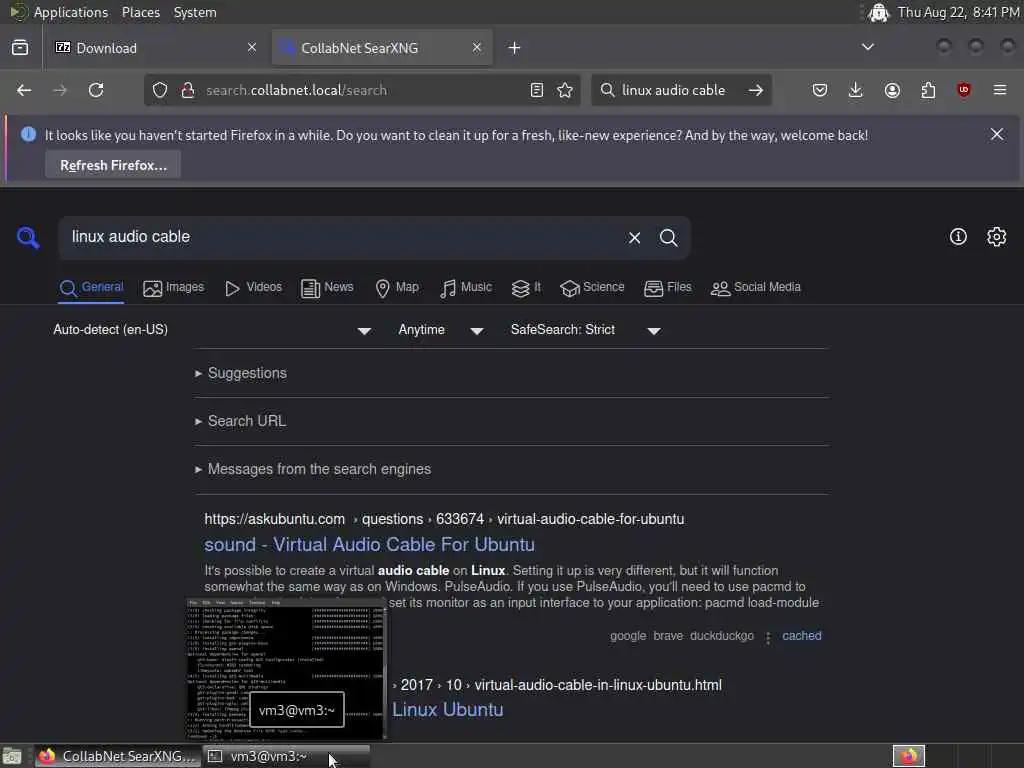Click the clock showing Thu Aug 22, 8:41 PM
The height and width of the screenshot is (768, 1024).
coord(958,12)
